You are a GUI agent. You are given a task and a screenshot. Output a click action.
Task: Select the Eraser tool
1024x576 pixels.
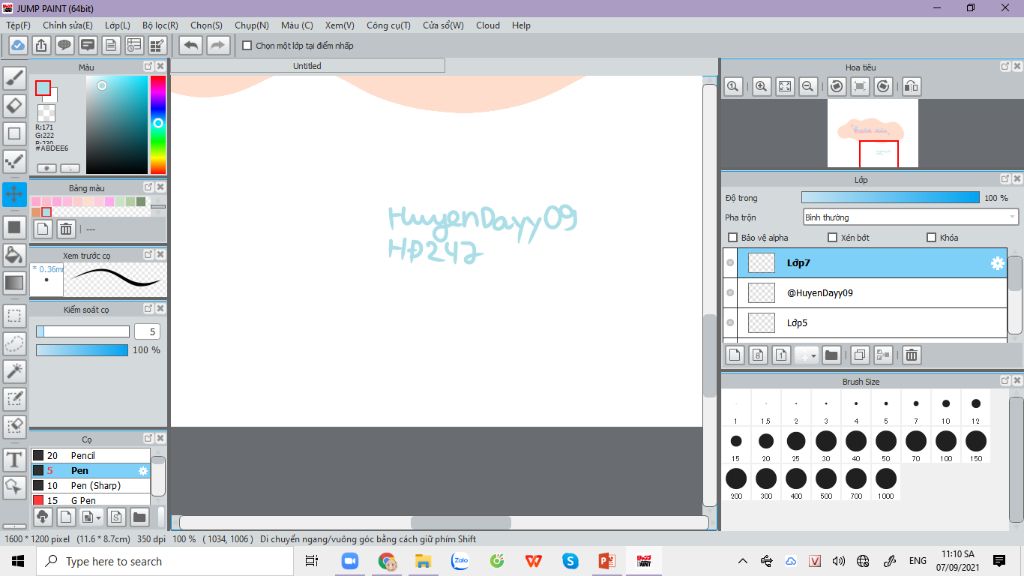14,106
